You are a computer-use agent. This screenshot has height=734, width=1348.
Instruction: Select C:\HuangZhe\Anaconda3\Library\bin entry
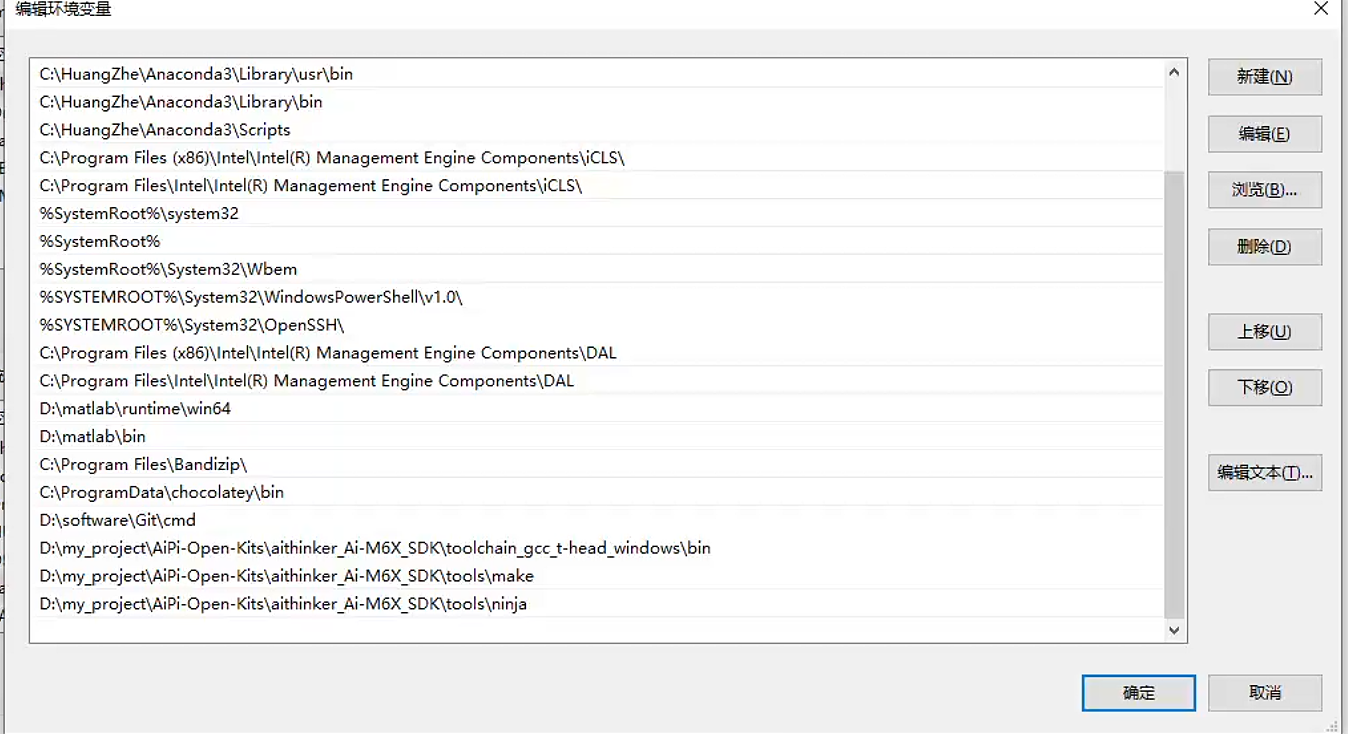[x=597, y=102]
